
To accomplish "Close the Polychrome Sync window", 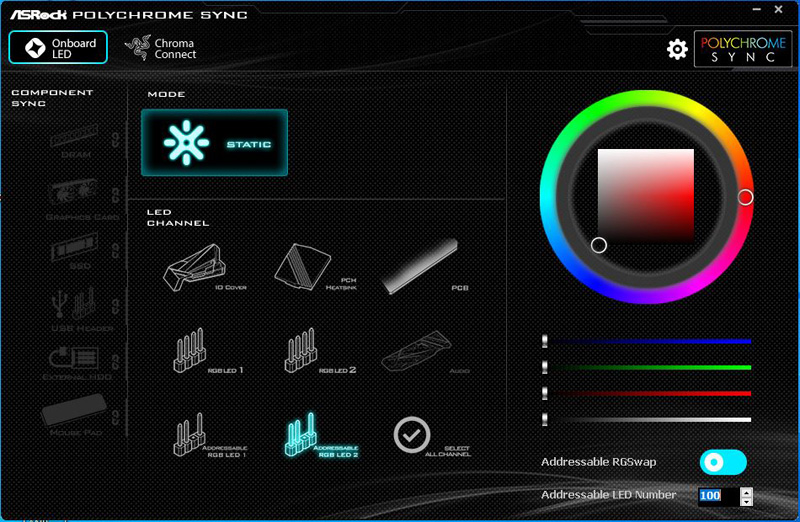I will point(779,9).
